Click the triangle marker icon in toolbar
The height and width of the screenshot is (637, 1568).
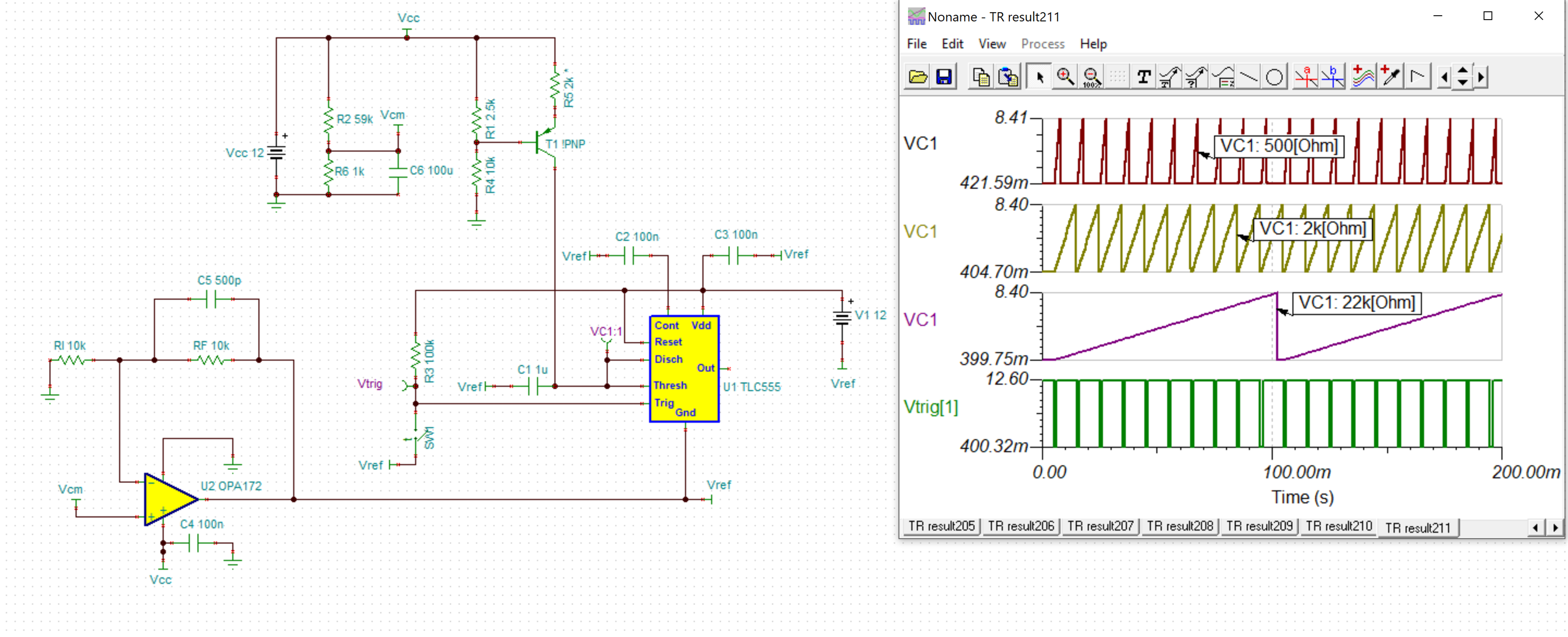(x=1417, y=76)
